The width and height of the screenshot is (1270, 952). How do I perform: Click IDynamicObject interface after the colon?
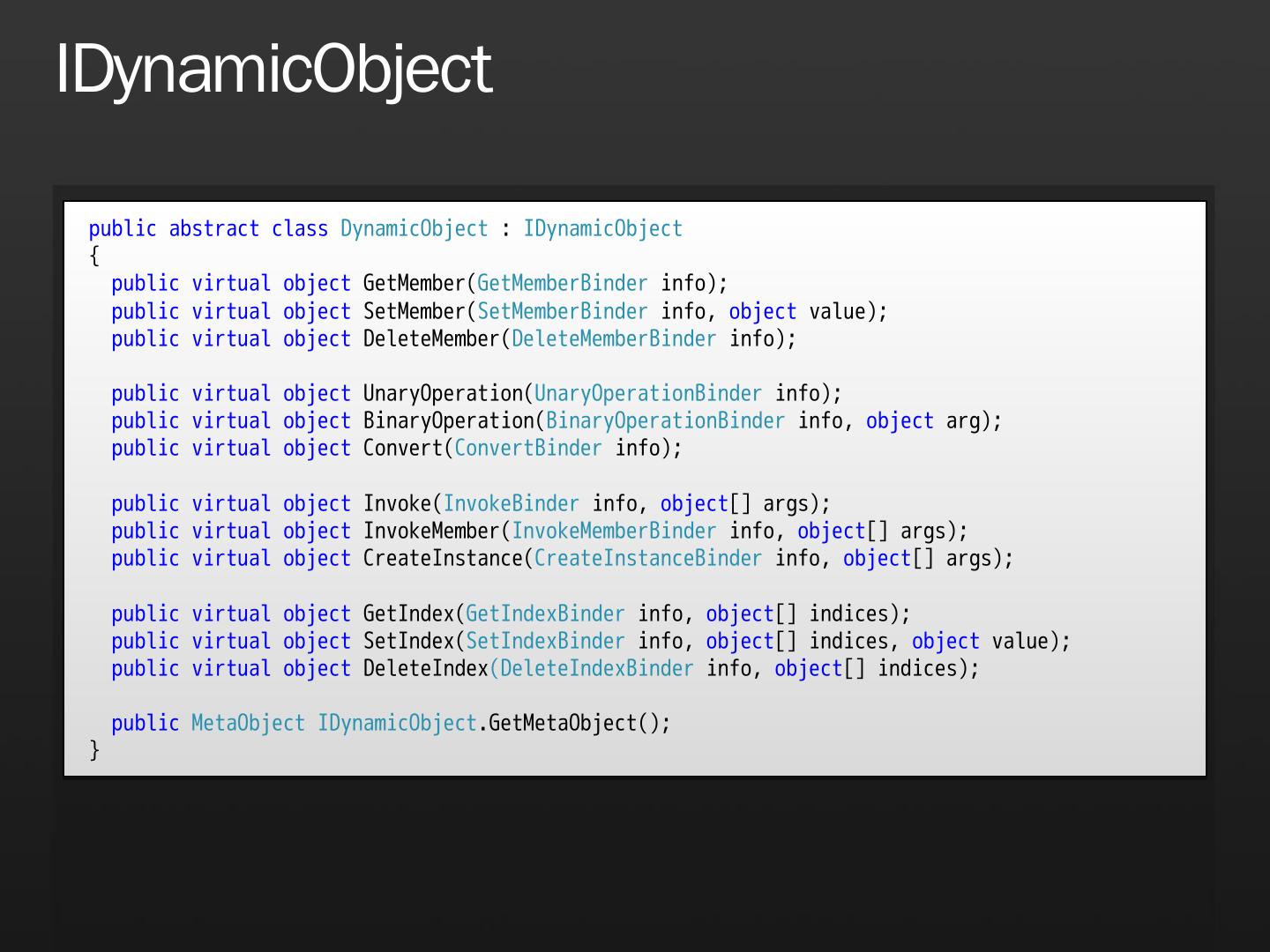click(602, 229)
